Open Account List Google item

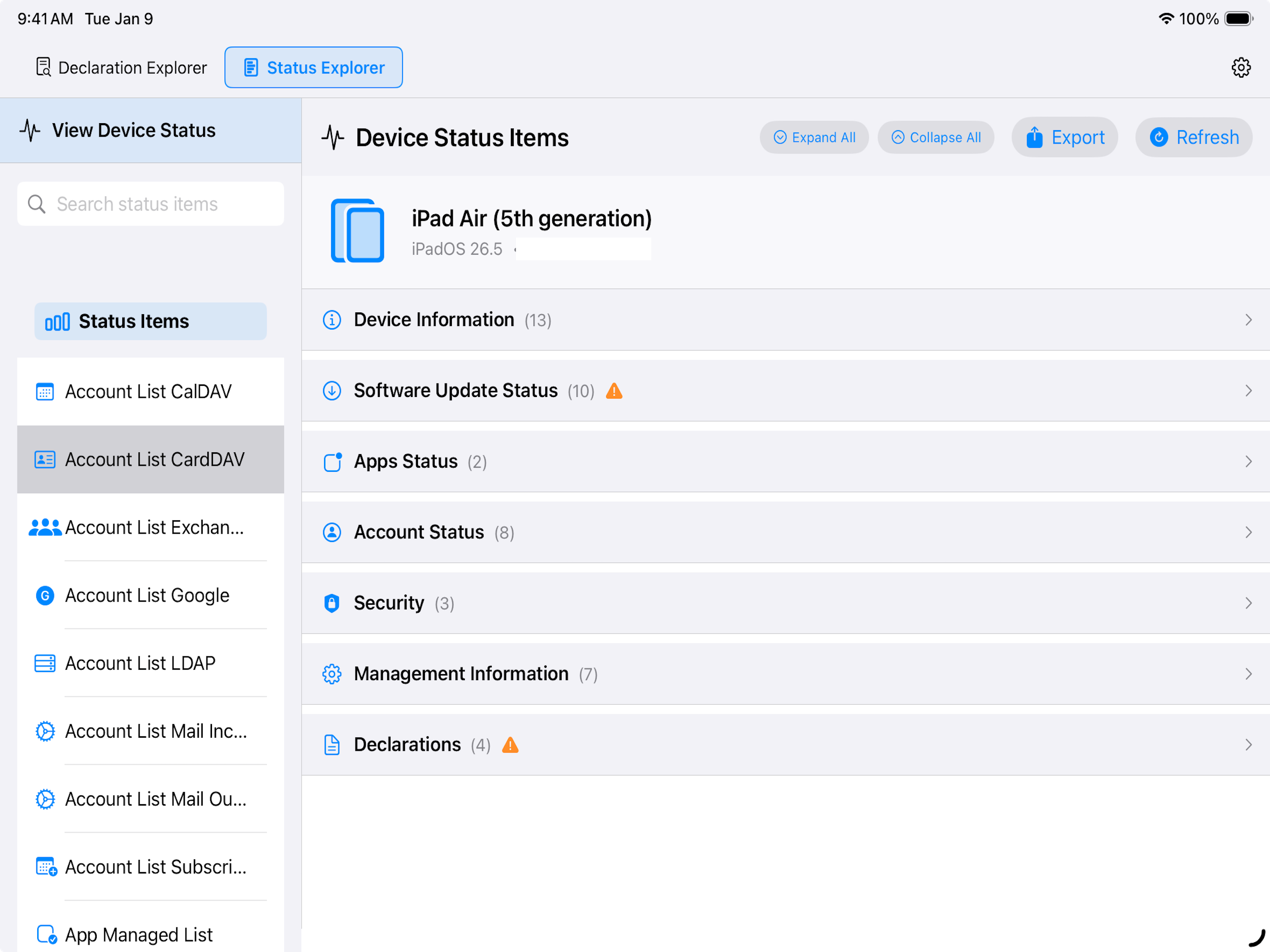151,595
